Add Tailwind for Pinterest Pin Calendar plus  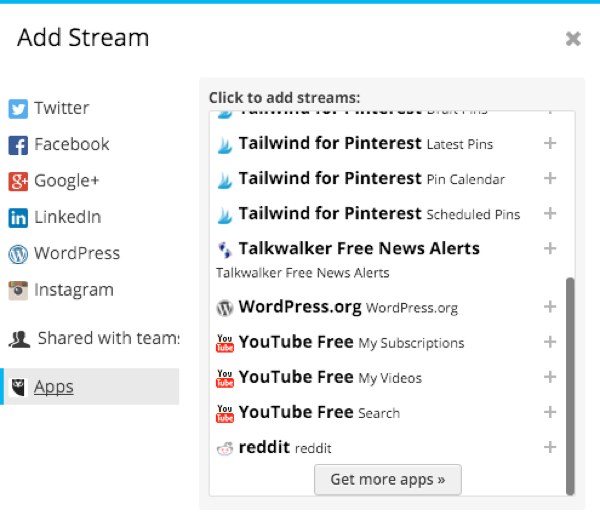(x=550, y=178)
